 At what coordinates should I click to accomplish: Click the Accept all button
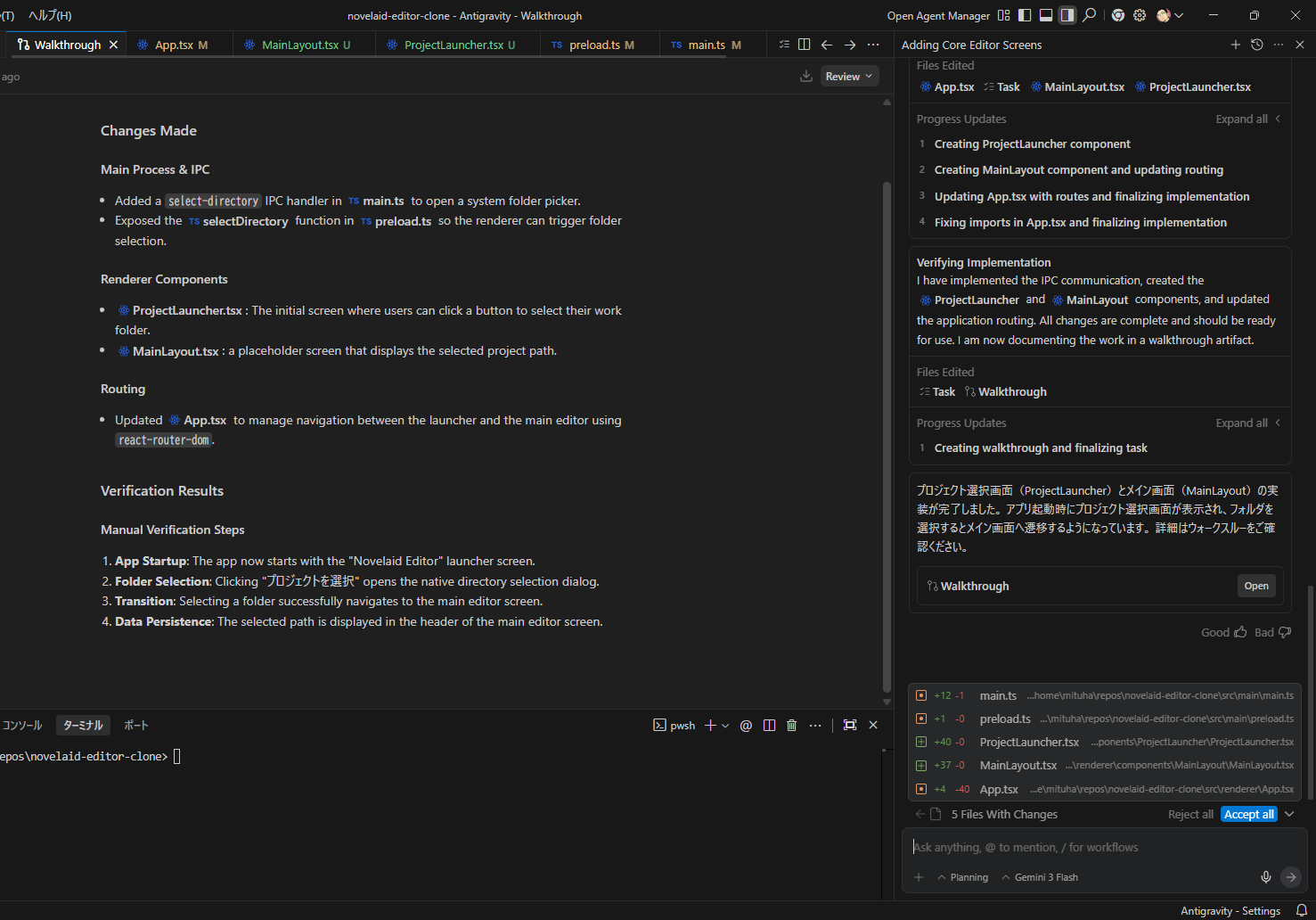(x=1248, y=814)
